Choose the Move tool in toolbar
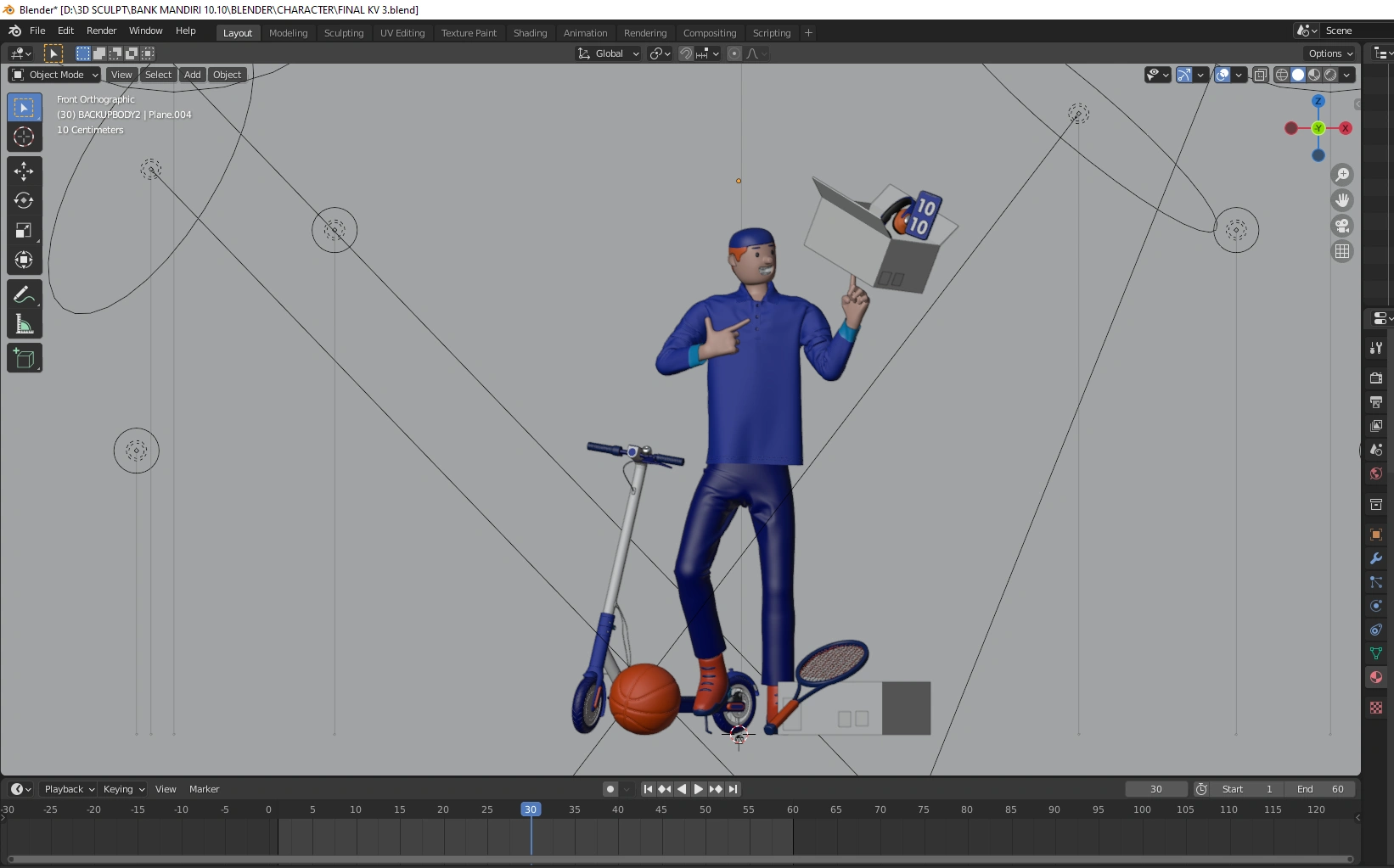 pyautogui.click(x=24, y=171)
